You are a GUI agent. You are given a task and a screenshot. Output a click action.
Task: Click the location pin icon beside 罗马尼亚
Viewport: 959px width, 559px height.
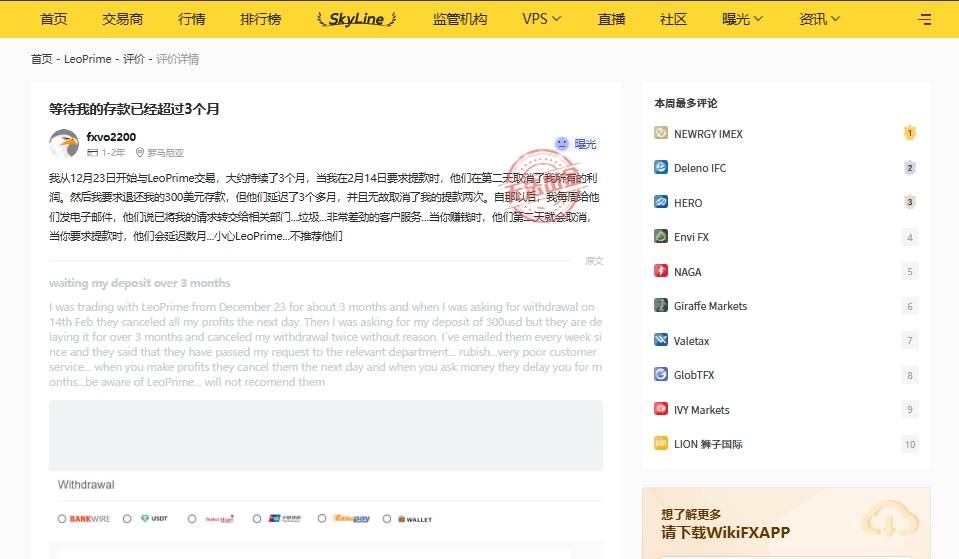pyautogui.click(x=139, y=152)
